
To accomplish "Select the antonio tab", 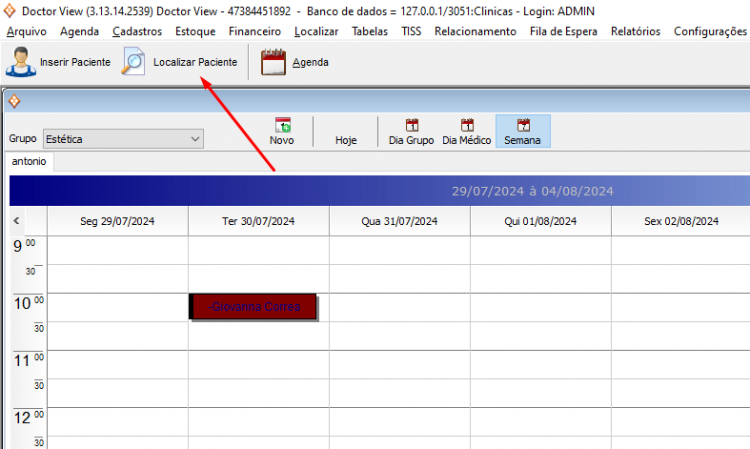I will point(29,161).
